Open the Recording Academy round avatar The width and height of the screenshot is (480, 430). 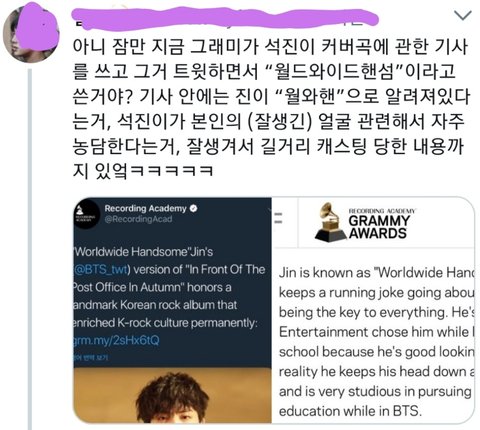[86, 214]
